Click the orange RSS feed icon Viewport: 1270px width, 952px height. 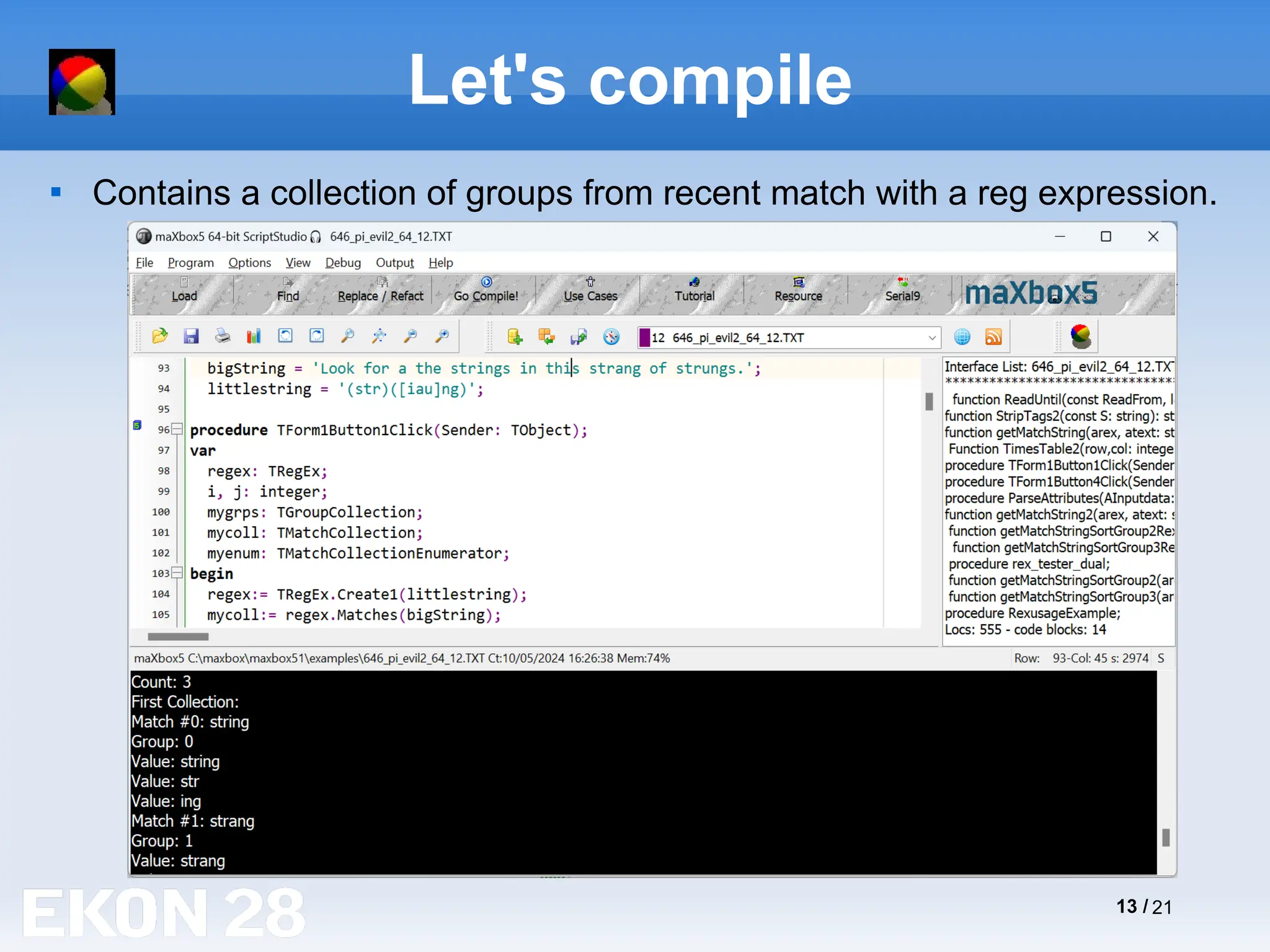[x=993, y=337]
